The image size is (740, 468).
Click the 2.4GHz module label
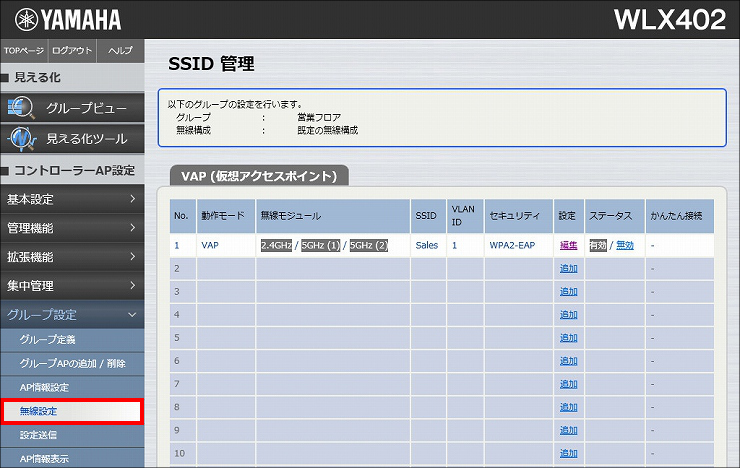pos(277,245)
